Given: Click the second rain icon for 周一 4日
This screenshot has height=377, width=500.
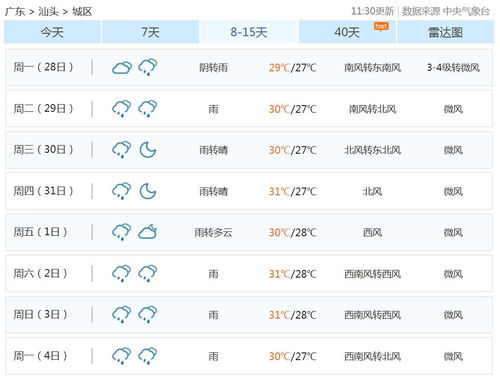Looking at the screenshot, I should [x=148, y=356].
